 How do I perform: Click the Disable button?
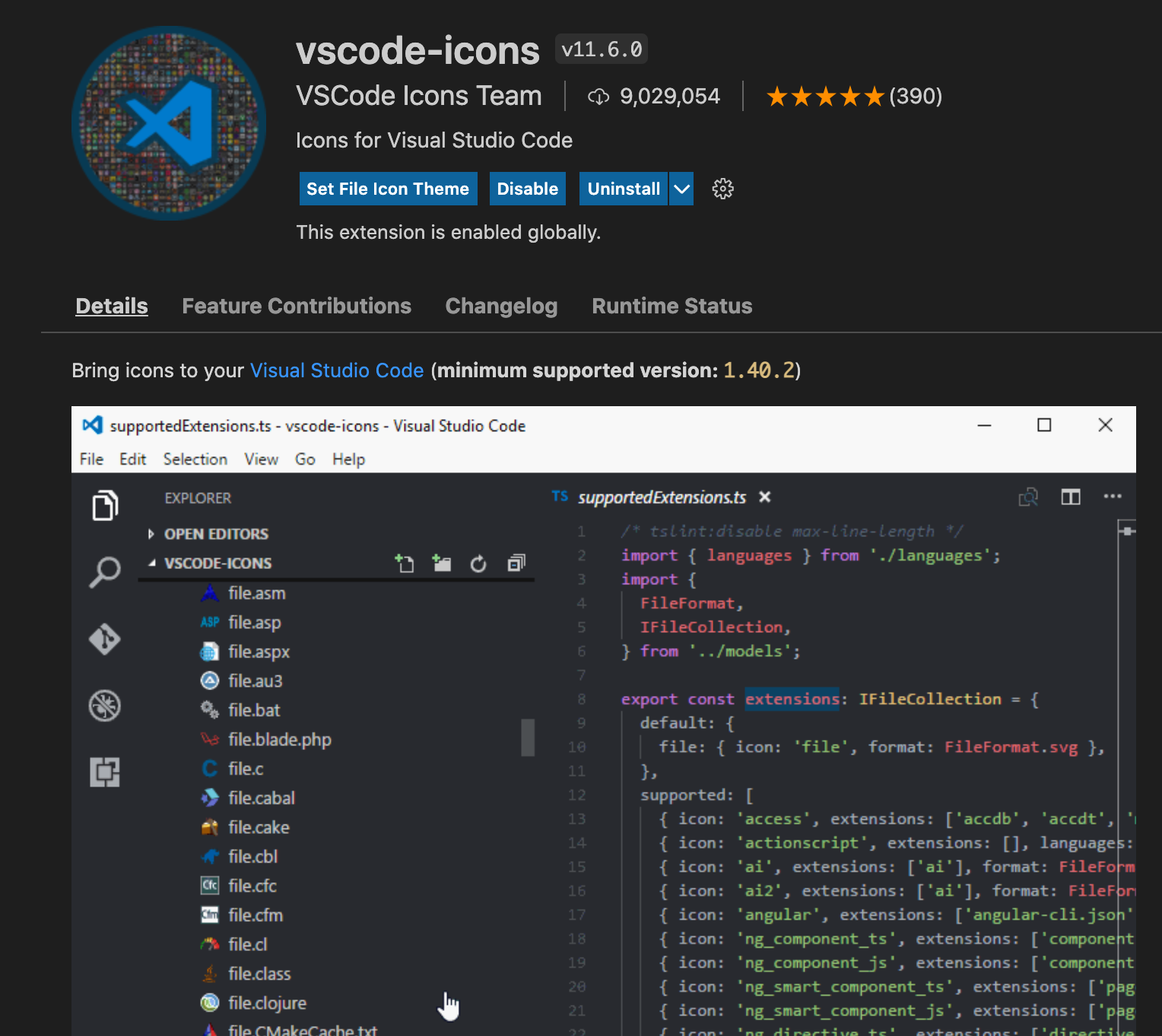pos(528,189)
